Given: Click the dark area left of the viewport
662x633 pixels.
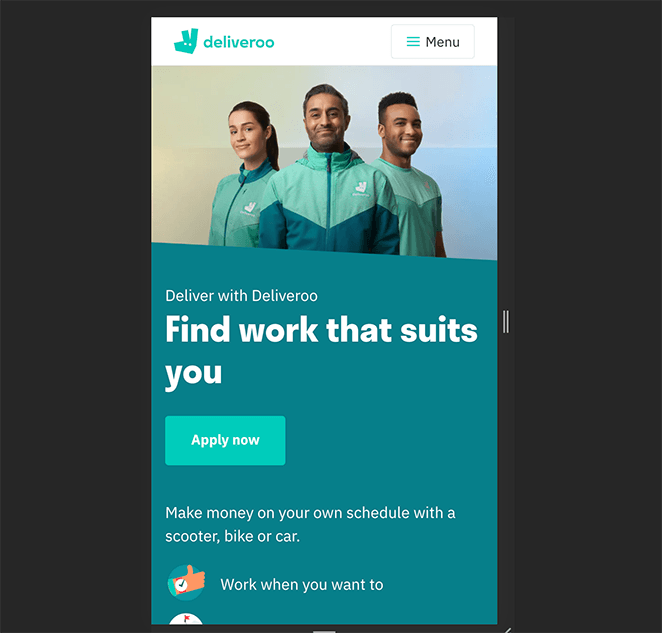Looking at the screenshot, I should [75, 317].
